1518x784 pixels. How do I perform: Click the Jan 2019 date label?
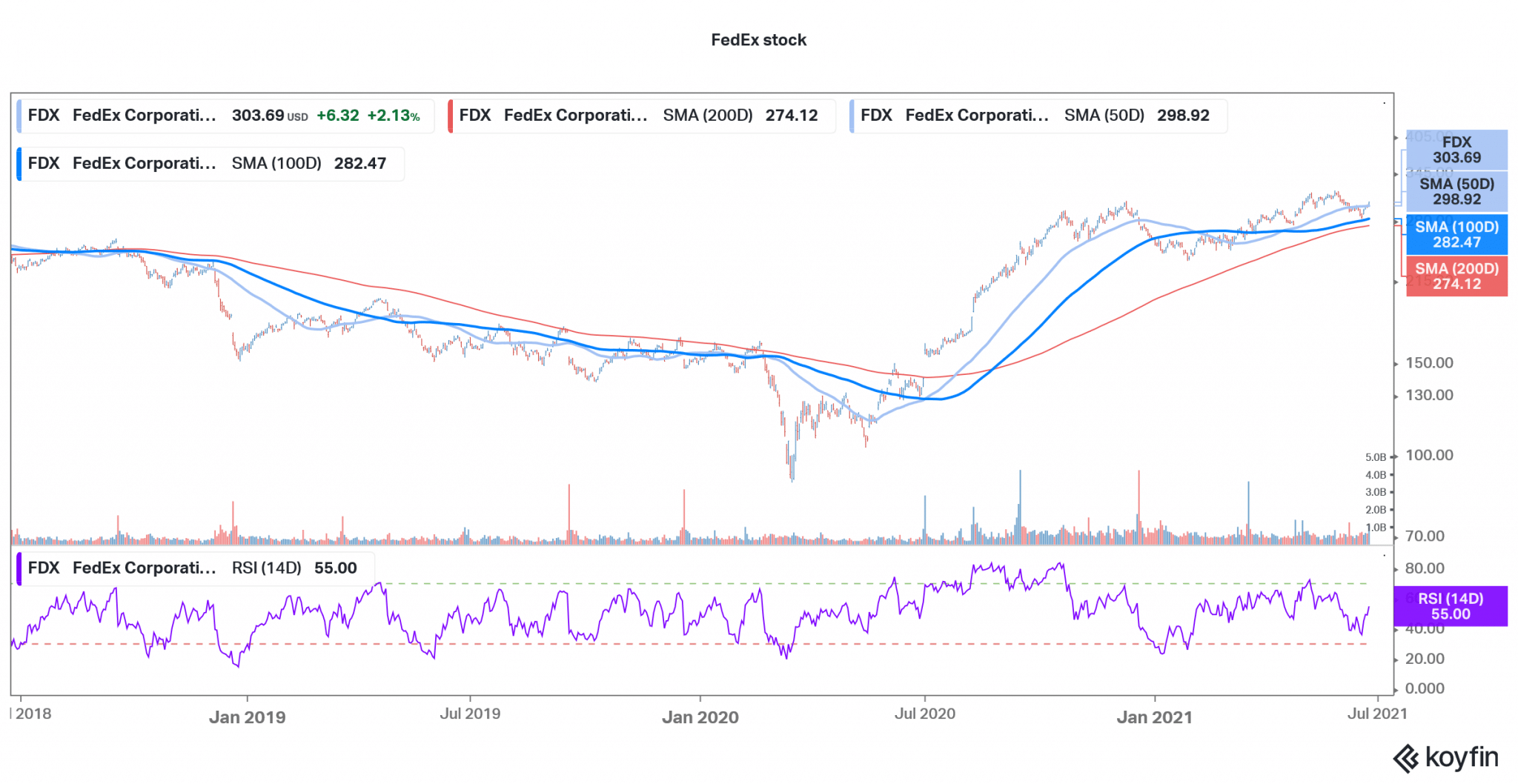[247, 717]
